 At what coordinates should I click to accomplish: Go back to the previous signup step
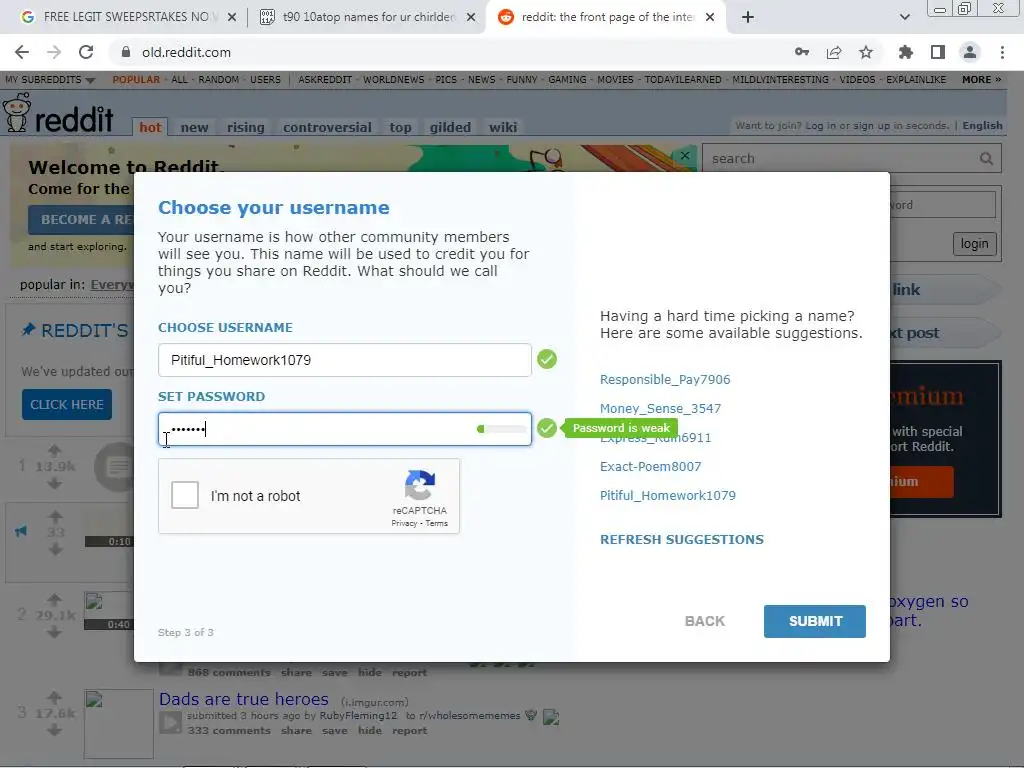705,621
